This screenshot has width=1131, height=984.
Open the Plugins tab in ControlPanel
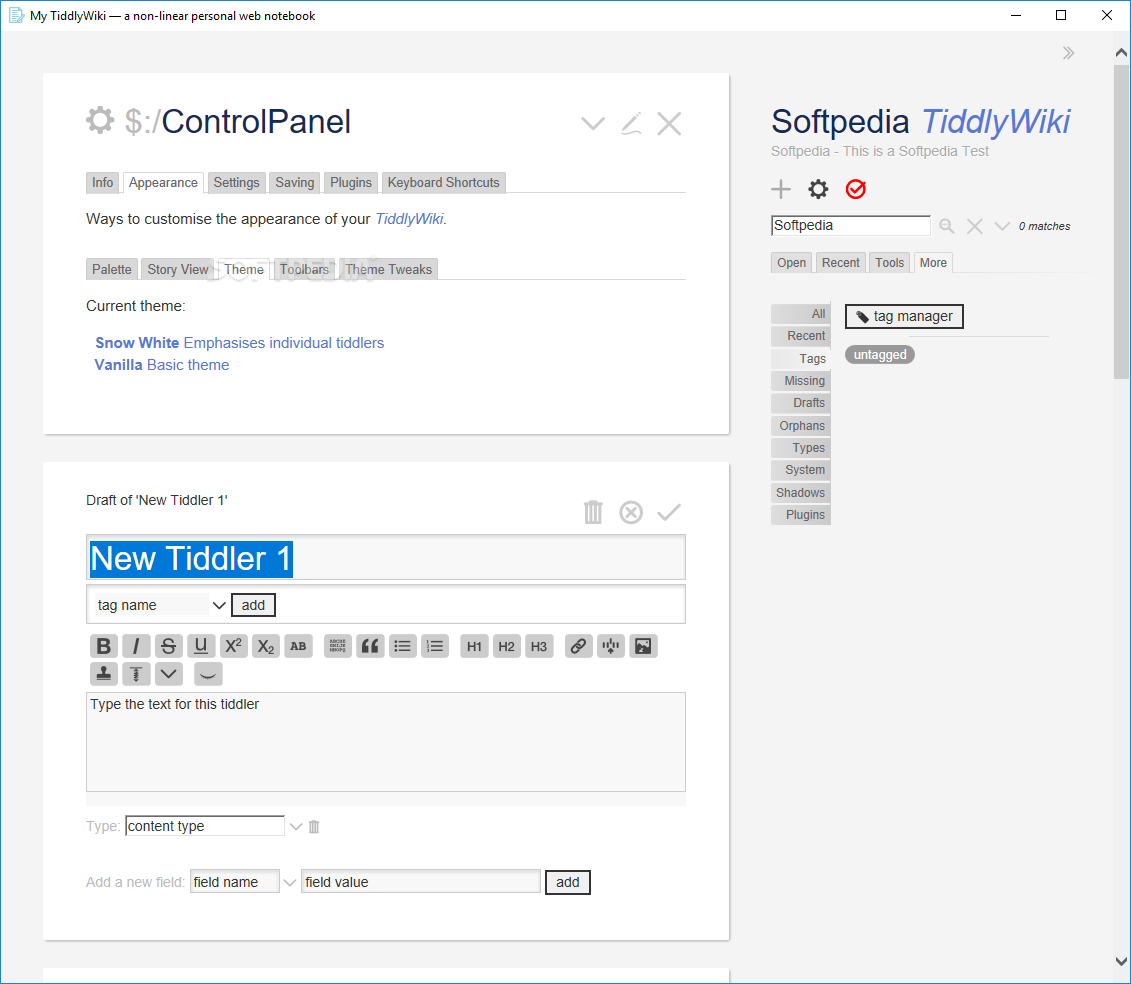[x=351, y=183]
